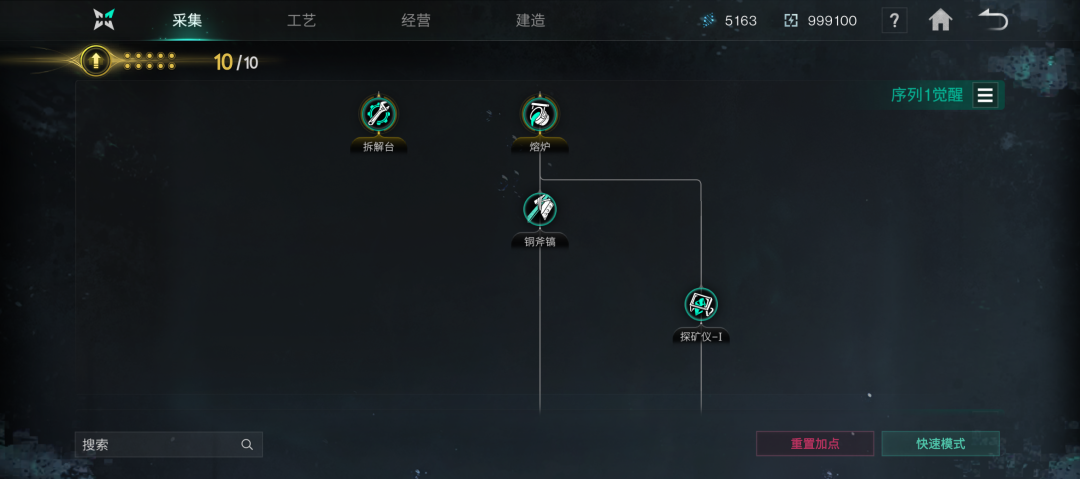The height and width of the screenshot is (479, 1080).
Task: Click the 5163 crystal currency counter
Action: (729, 21)
